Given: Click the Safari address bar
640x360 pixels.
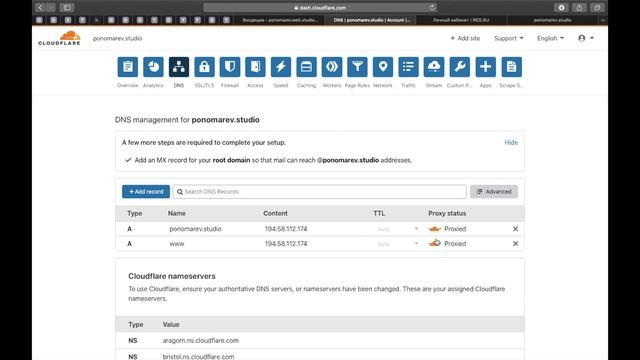Looking at the screenshot, I should [x=320, y=8].
